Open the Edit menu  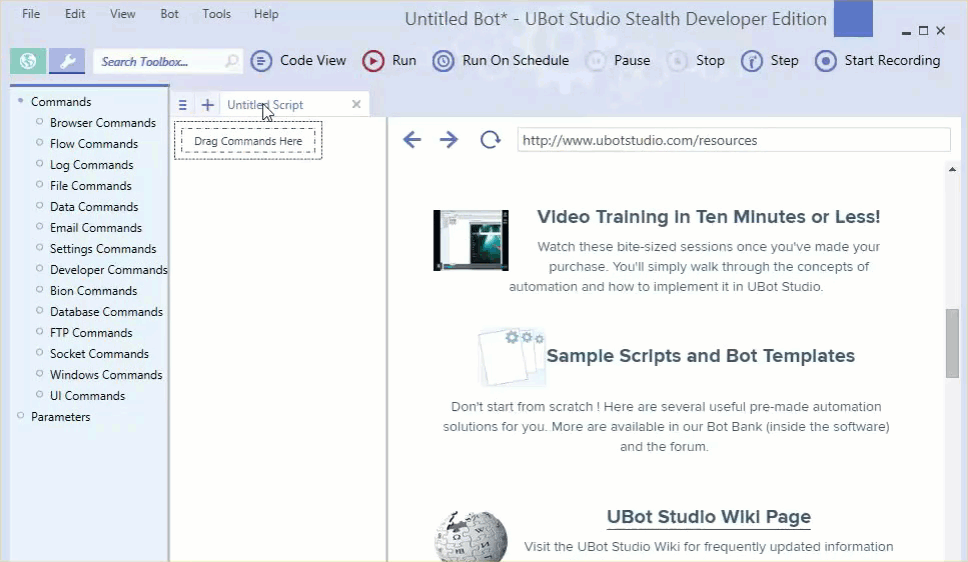[x=75, y=14]
